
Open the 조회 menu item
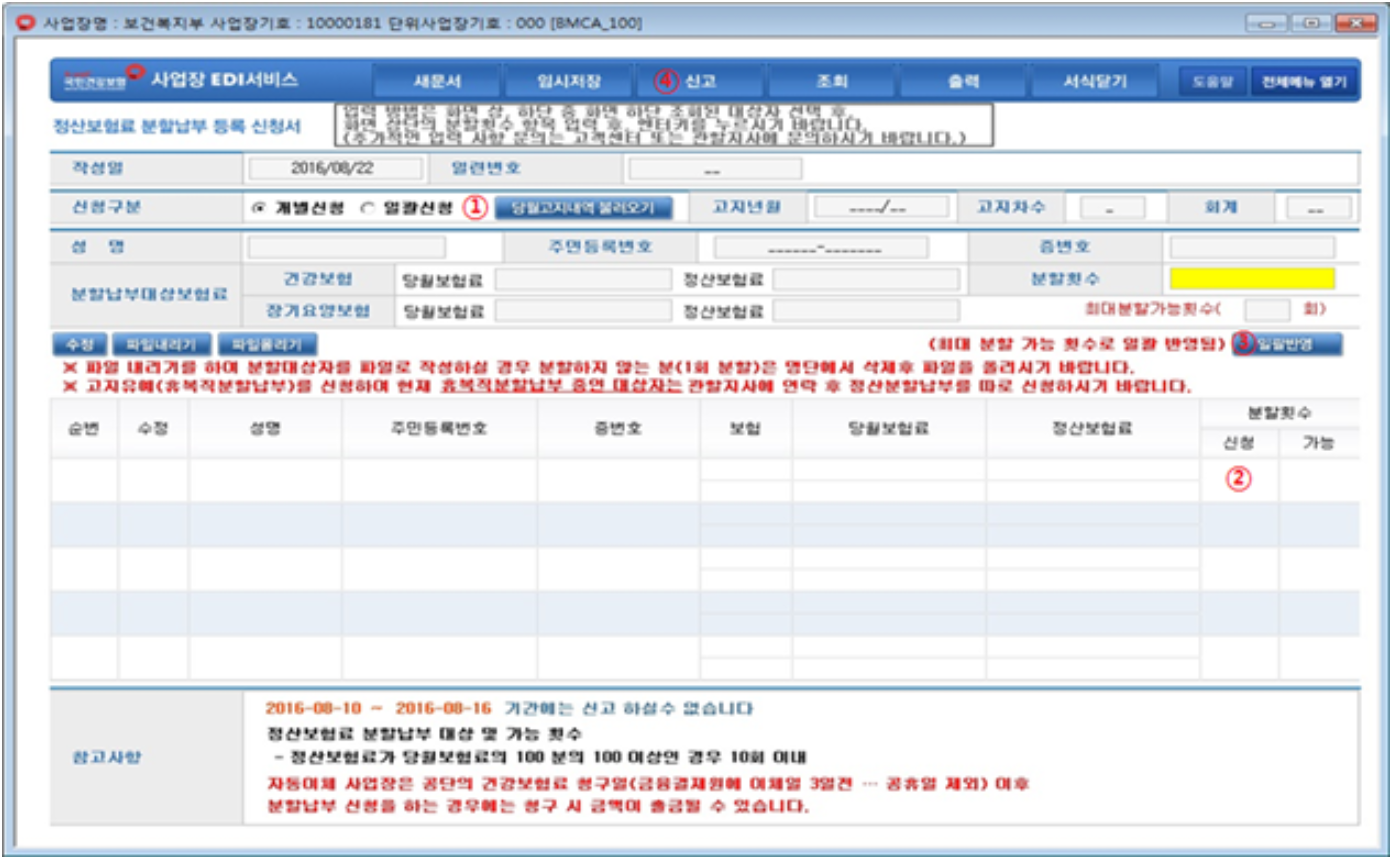pyautogui.click(x=831, y=81)
